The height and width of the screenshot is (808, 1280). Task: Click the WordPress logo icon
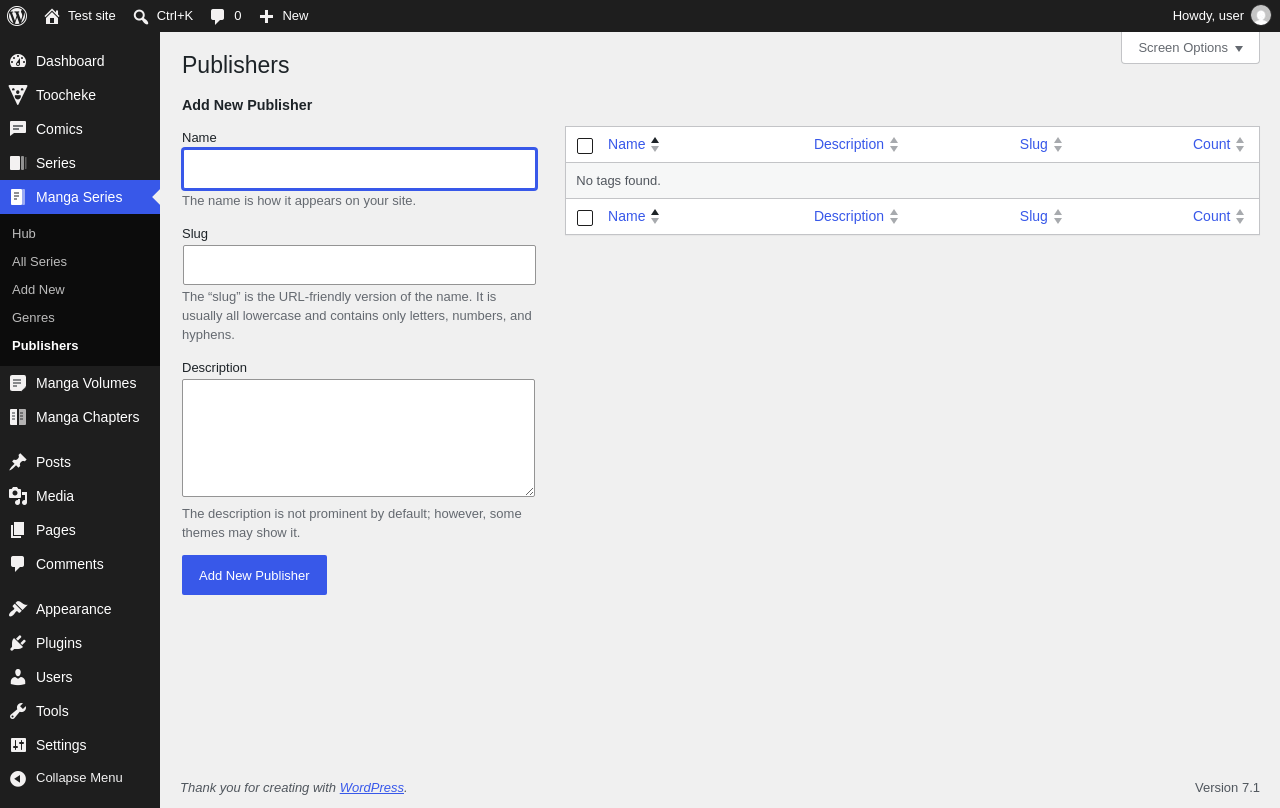click(17, 16)
